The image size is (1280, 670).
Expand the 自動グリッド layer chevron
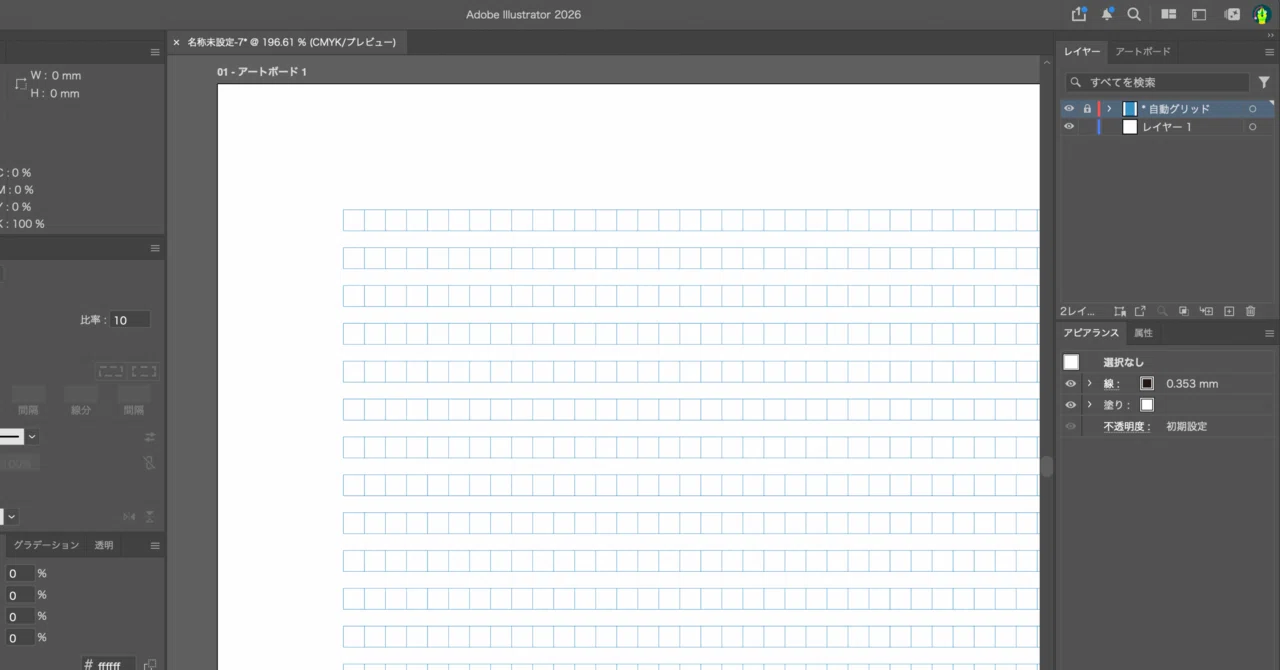[x=1109, y=109]
